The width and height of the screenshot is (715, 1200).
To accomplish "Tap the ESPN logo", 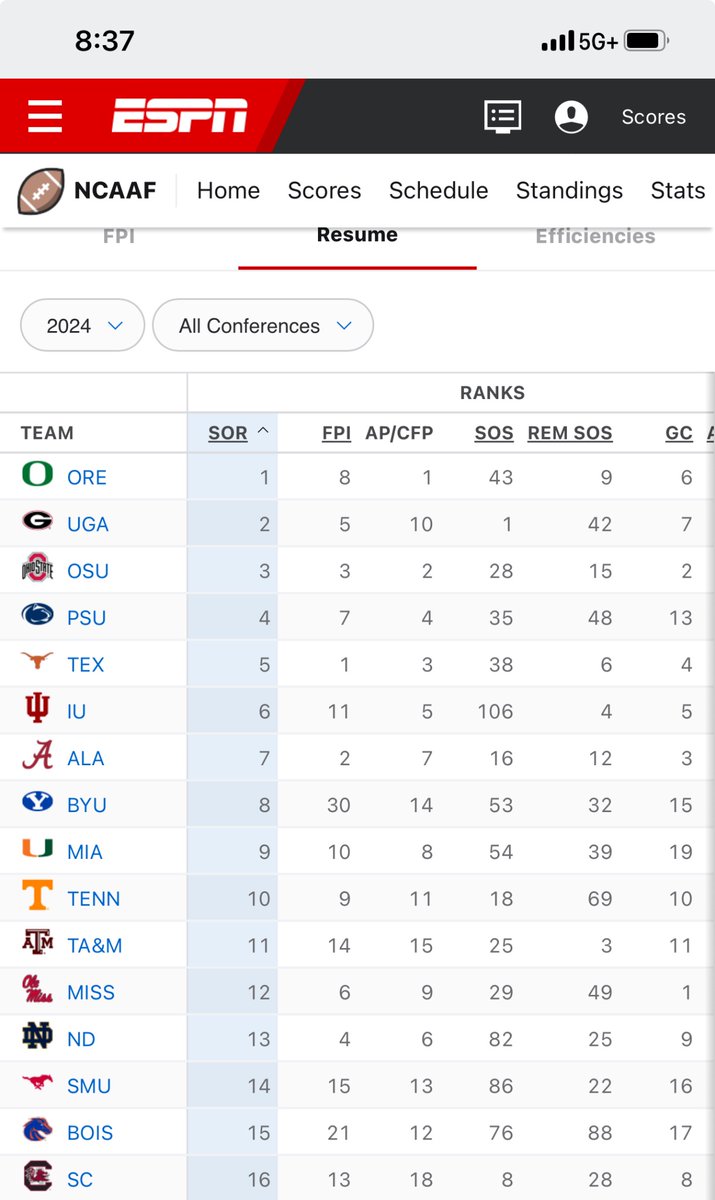I will pos(180,116).
